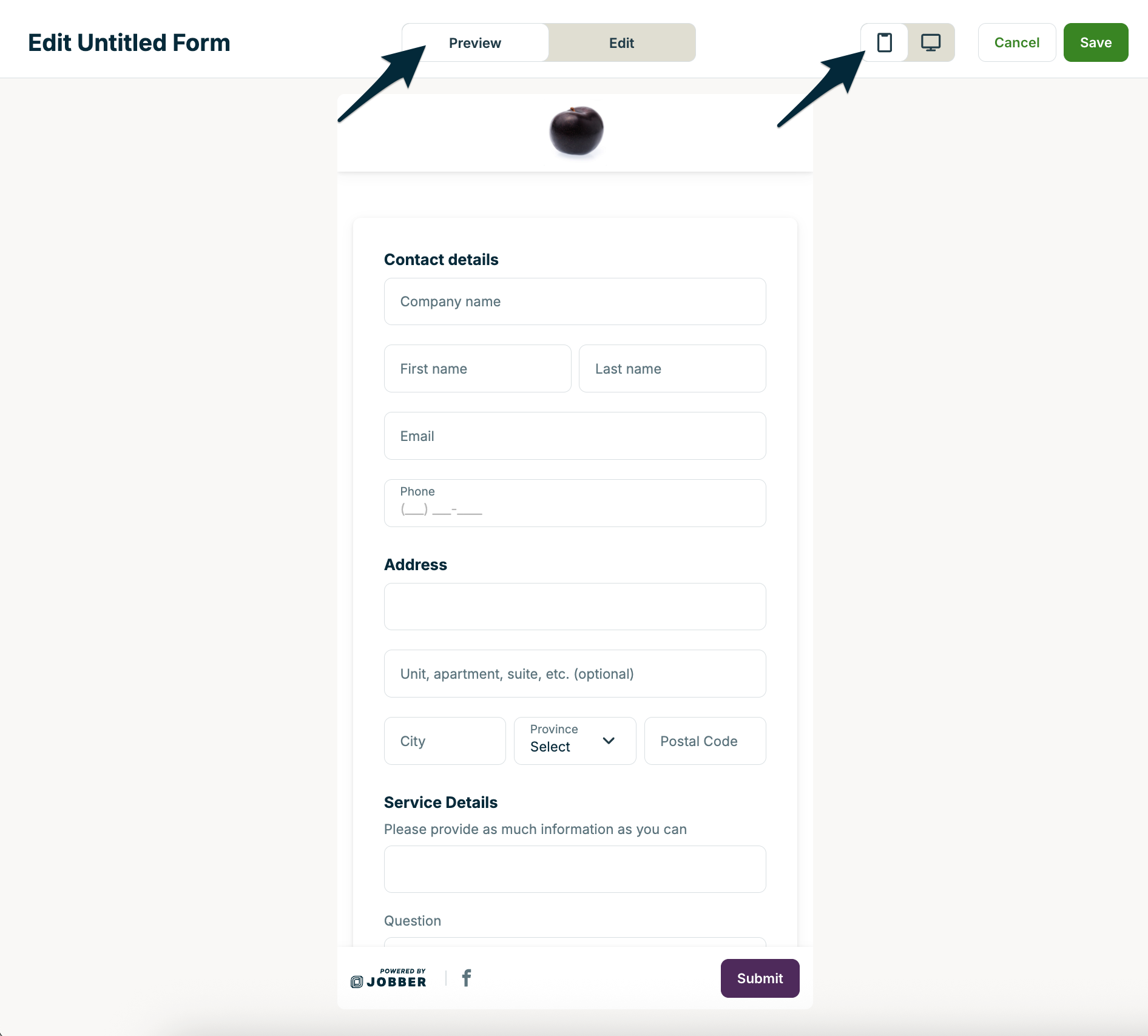Image resolution: width=1148 pixels, height=1036 pixels.
Task: Click the City input field
Action: 444,741
